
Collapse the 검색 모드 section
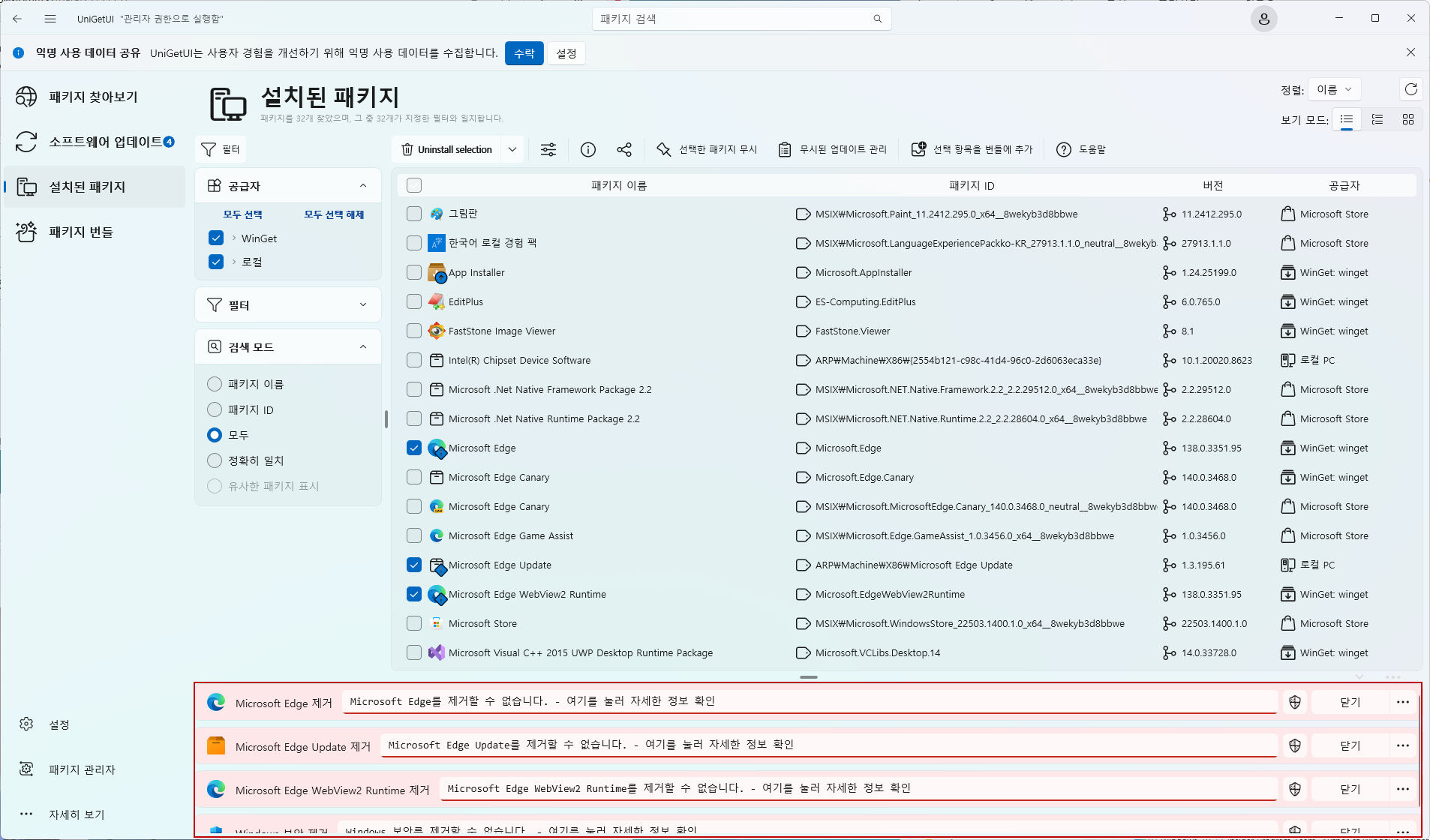point(363,346)
